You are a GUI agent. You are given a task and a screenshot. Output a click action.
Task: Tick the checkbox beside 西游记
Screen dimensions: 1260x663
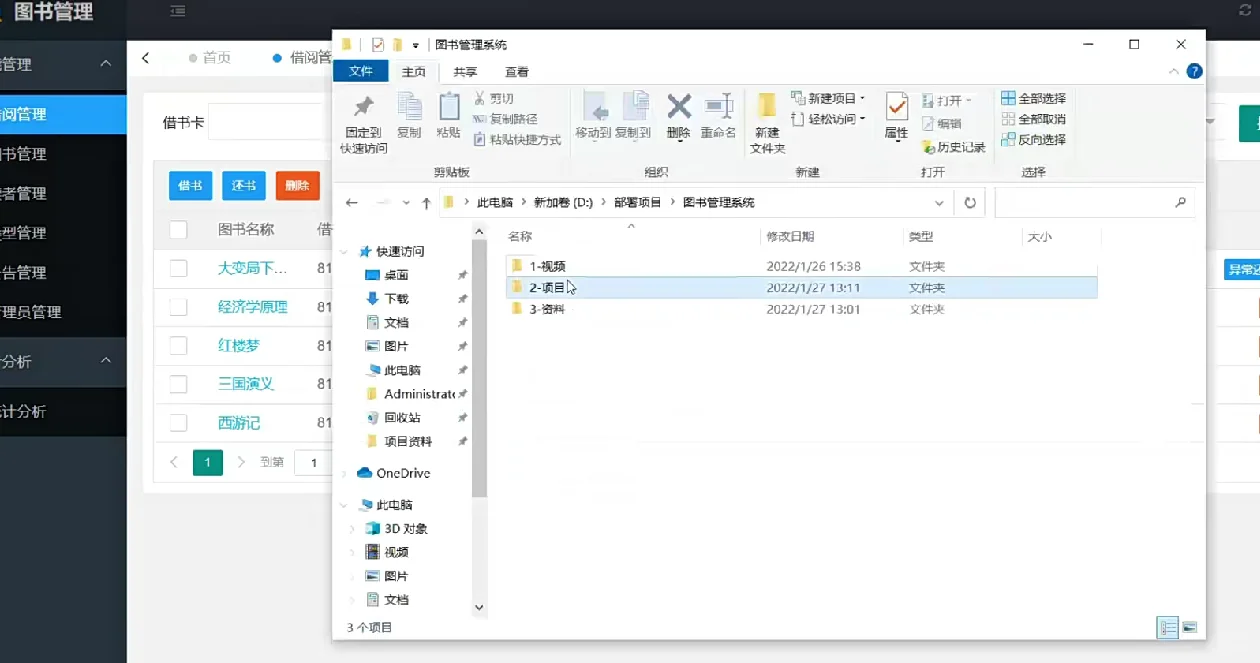click(x=178, y=422)
